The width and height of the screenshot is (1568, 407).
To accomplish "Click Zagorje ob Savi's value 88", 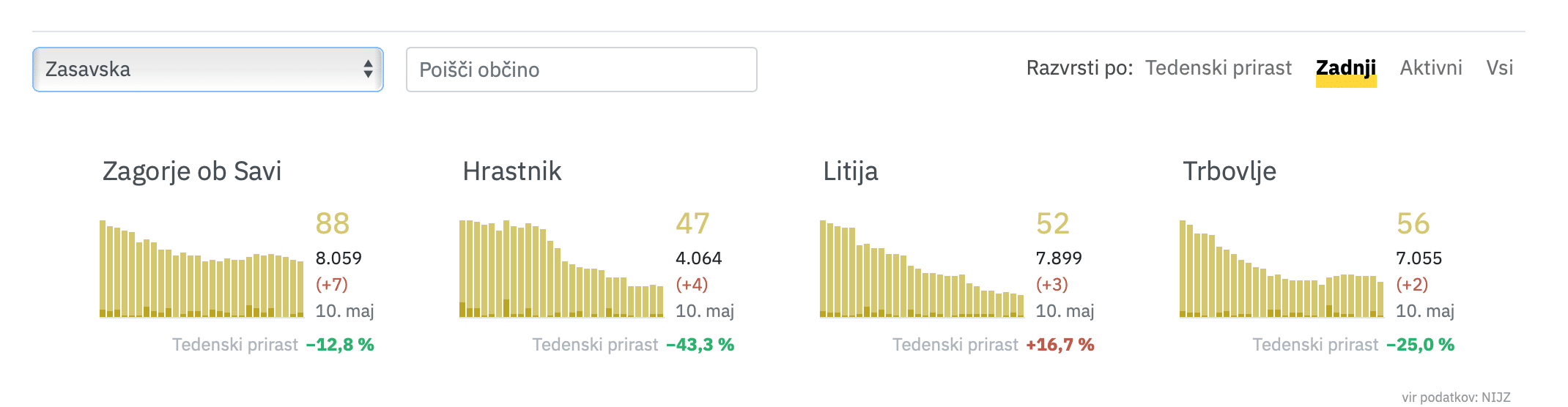I will 332,224.
